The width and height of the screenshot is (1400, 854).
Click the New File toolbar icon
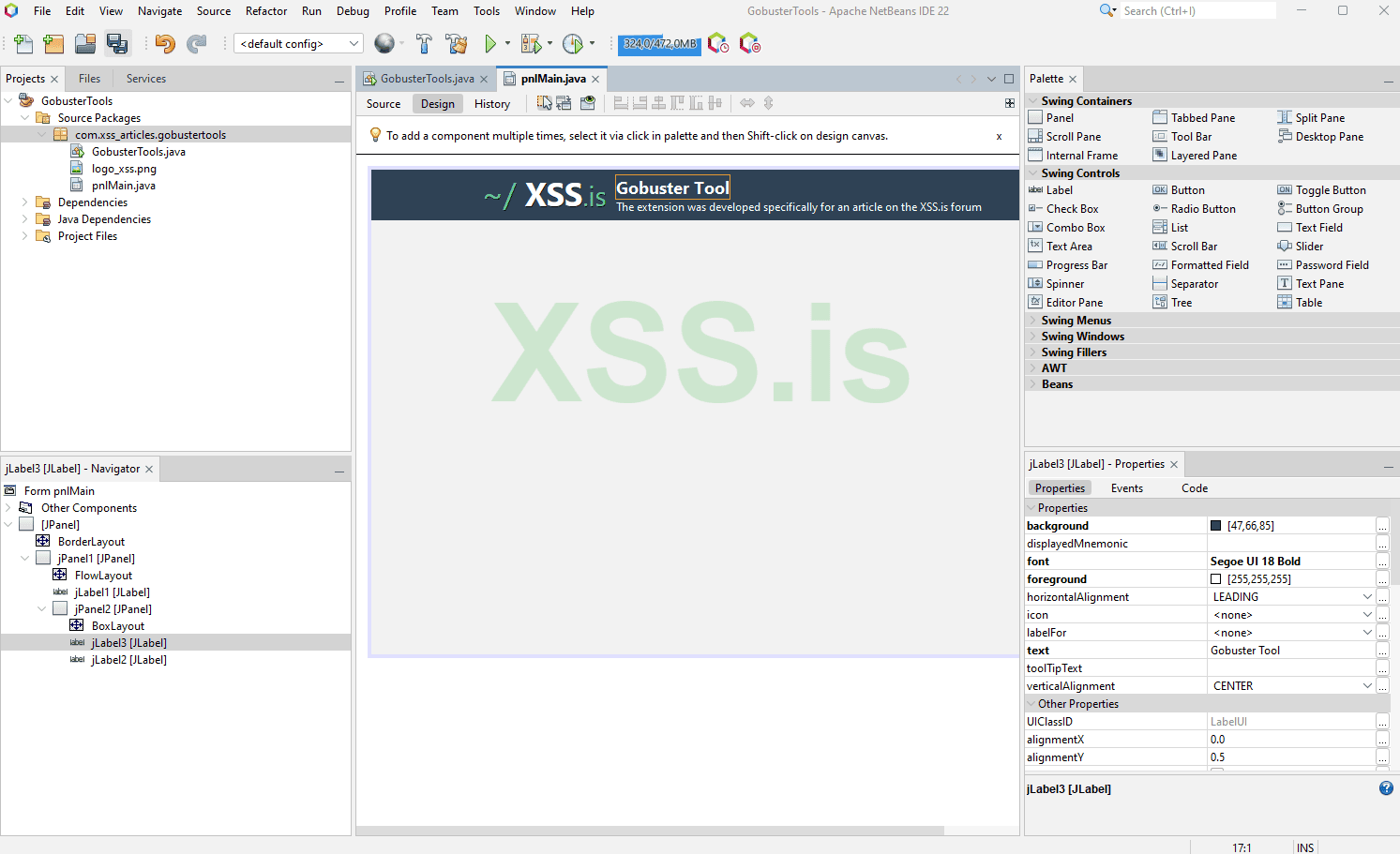click(23, 44)
